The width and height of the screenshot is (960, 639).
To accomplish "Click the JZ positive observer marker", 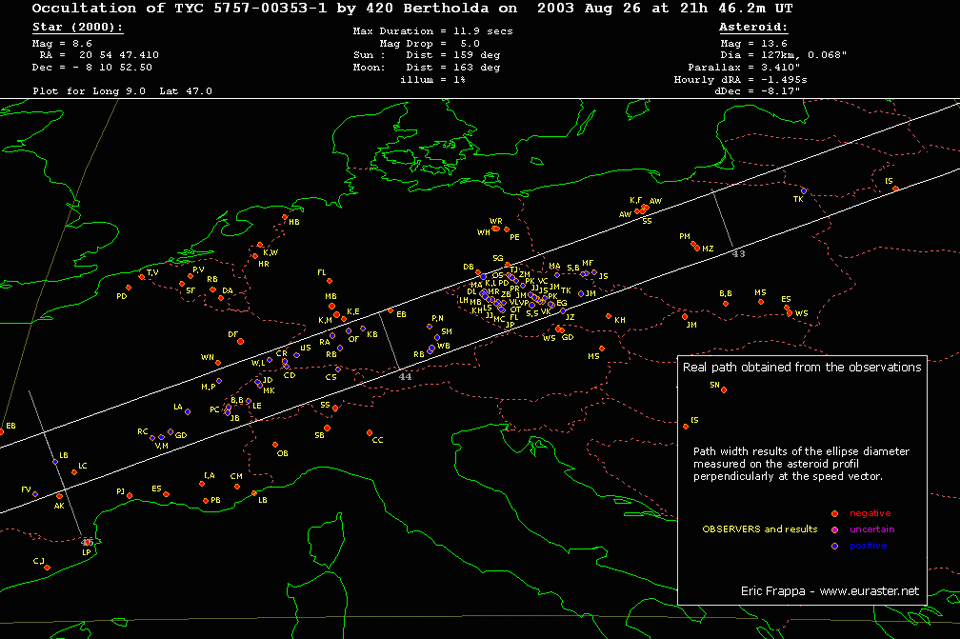I will 563,312.
